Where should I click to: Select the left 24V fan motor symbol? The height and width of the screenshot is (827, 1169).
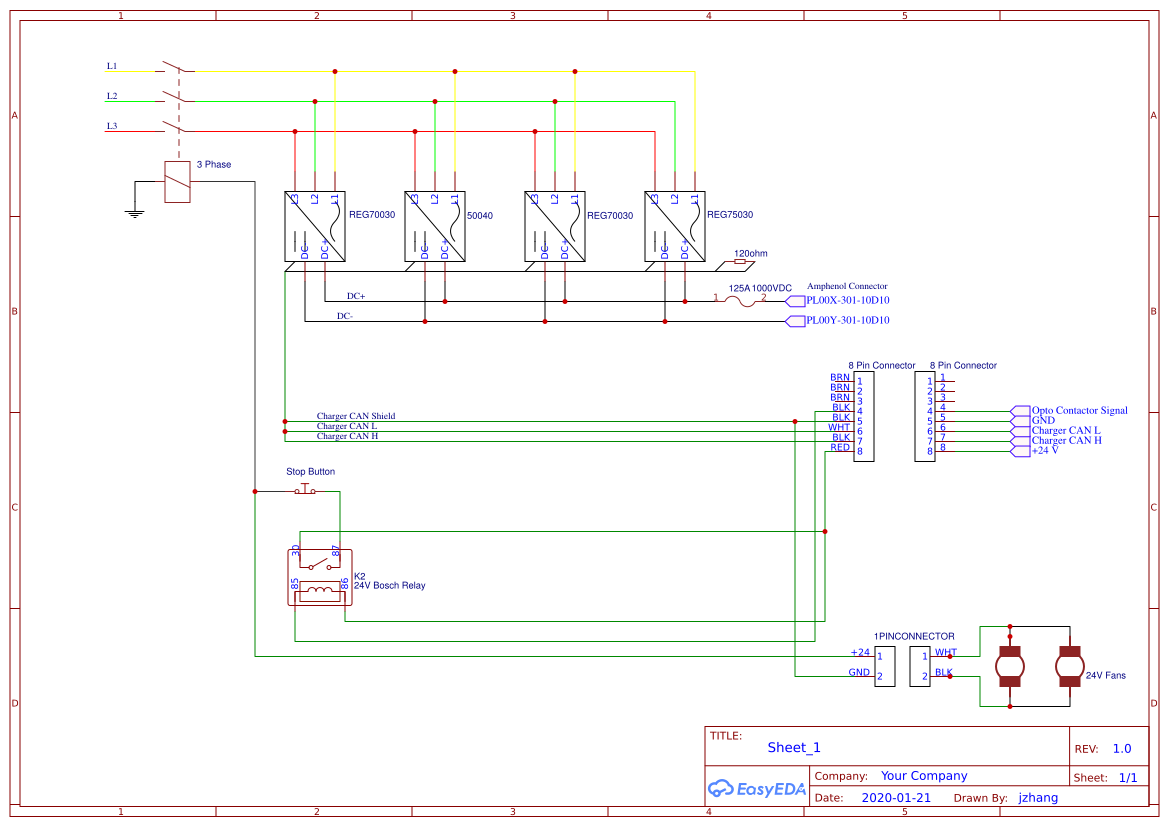point(1010,665)
